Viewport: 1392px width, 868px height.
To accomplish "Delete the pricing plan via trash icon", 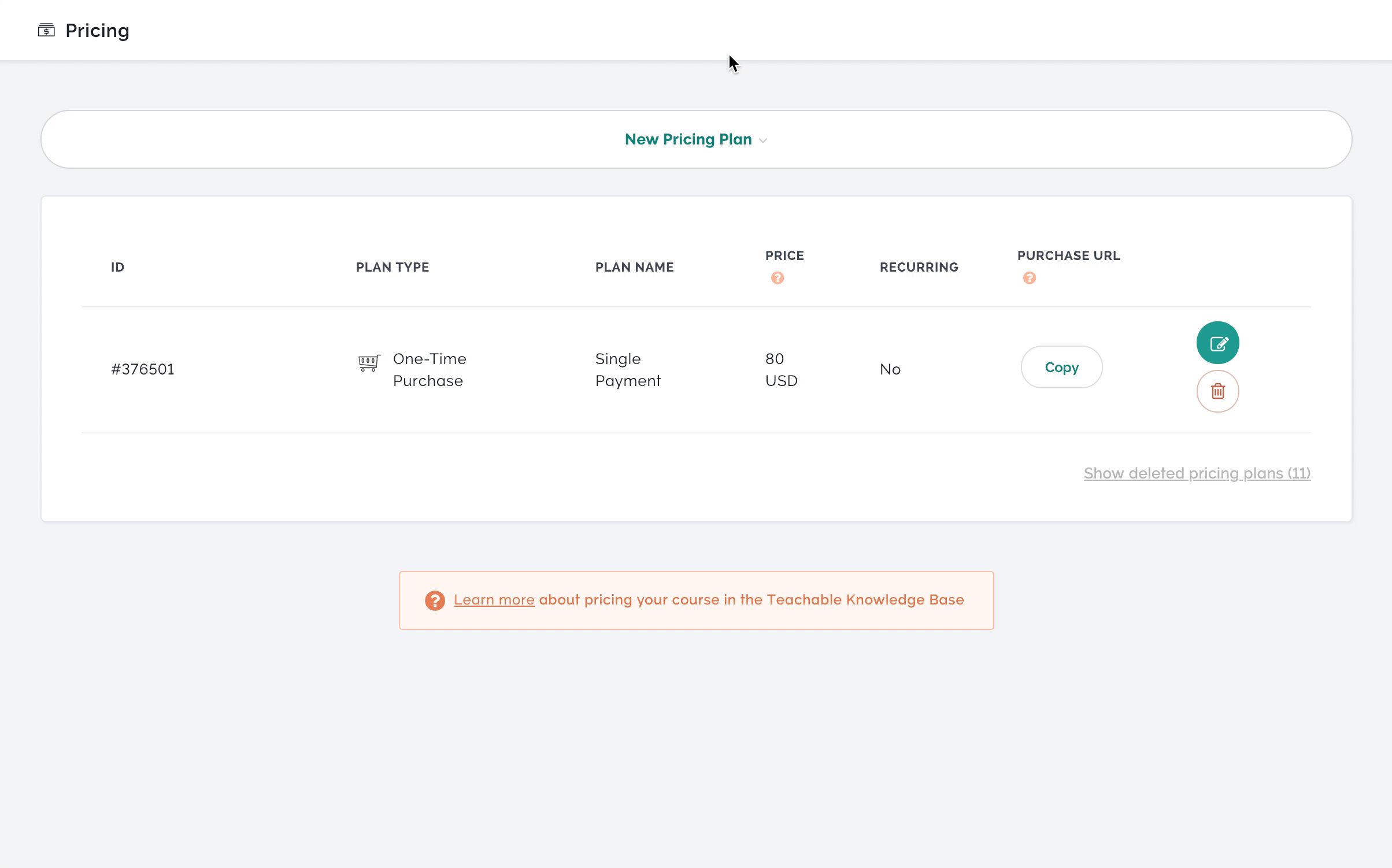I will (x=1217, y=391).
